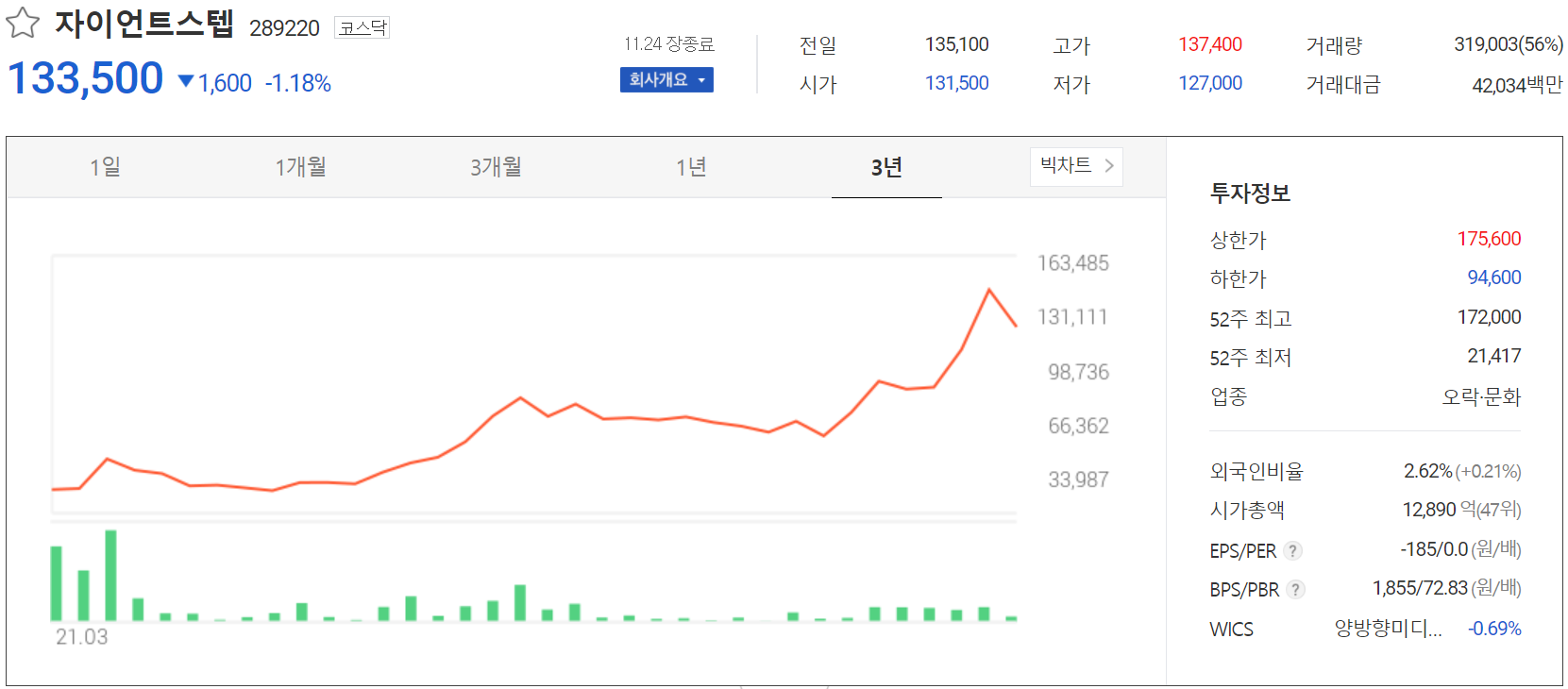Click 투자정보 panel heading
The image size is (1568, 689).
coord(1250,193)
